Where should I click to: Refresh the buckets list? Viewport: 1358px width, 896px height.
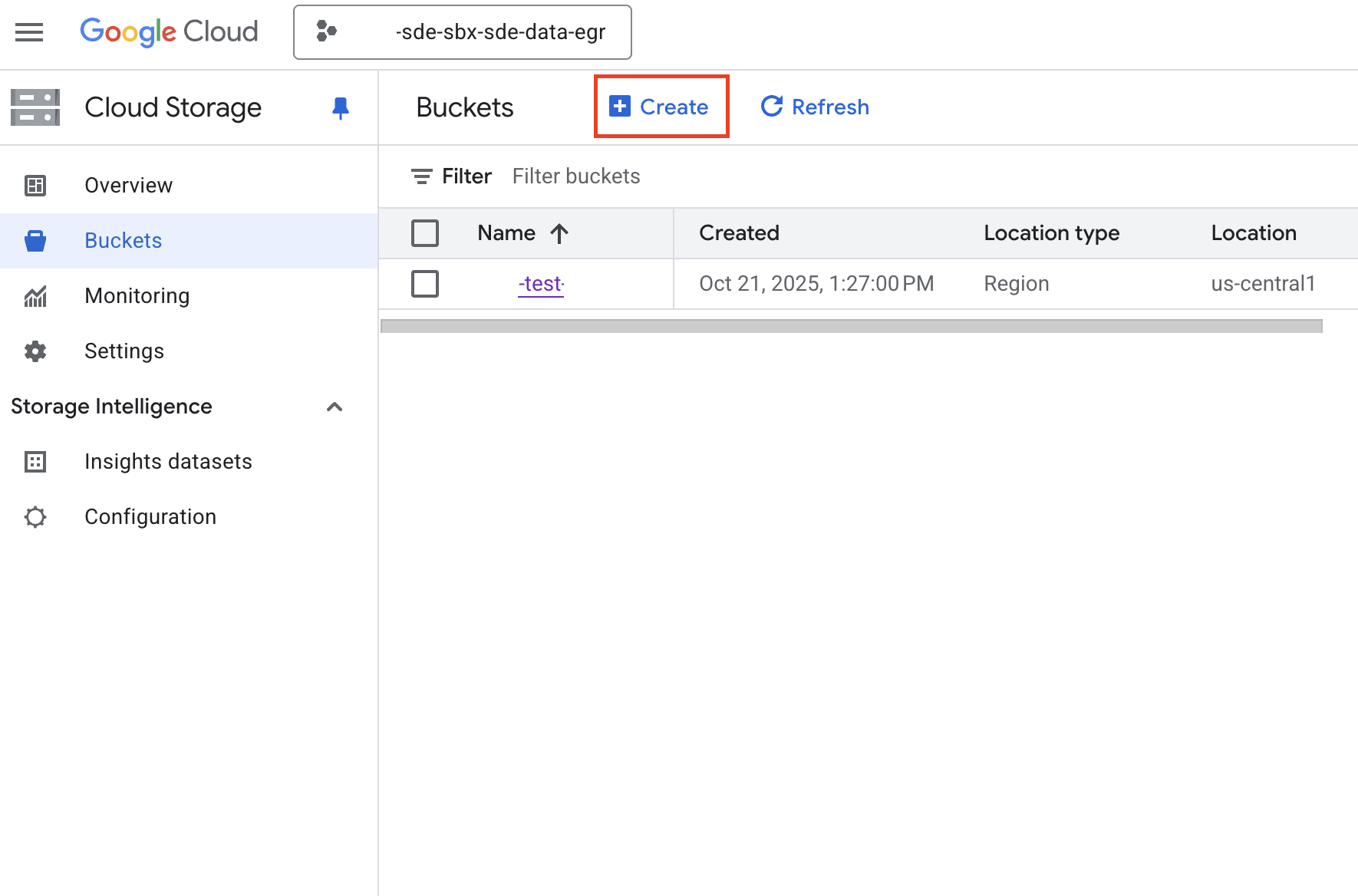(815, 107)
